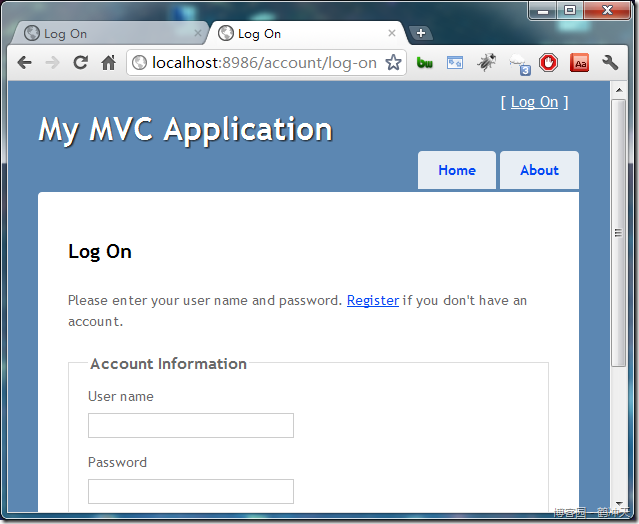Open the blue window extension icon
The width and height of the screenshot is (639, 524).
point(455,63)
